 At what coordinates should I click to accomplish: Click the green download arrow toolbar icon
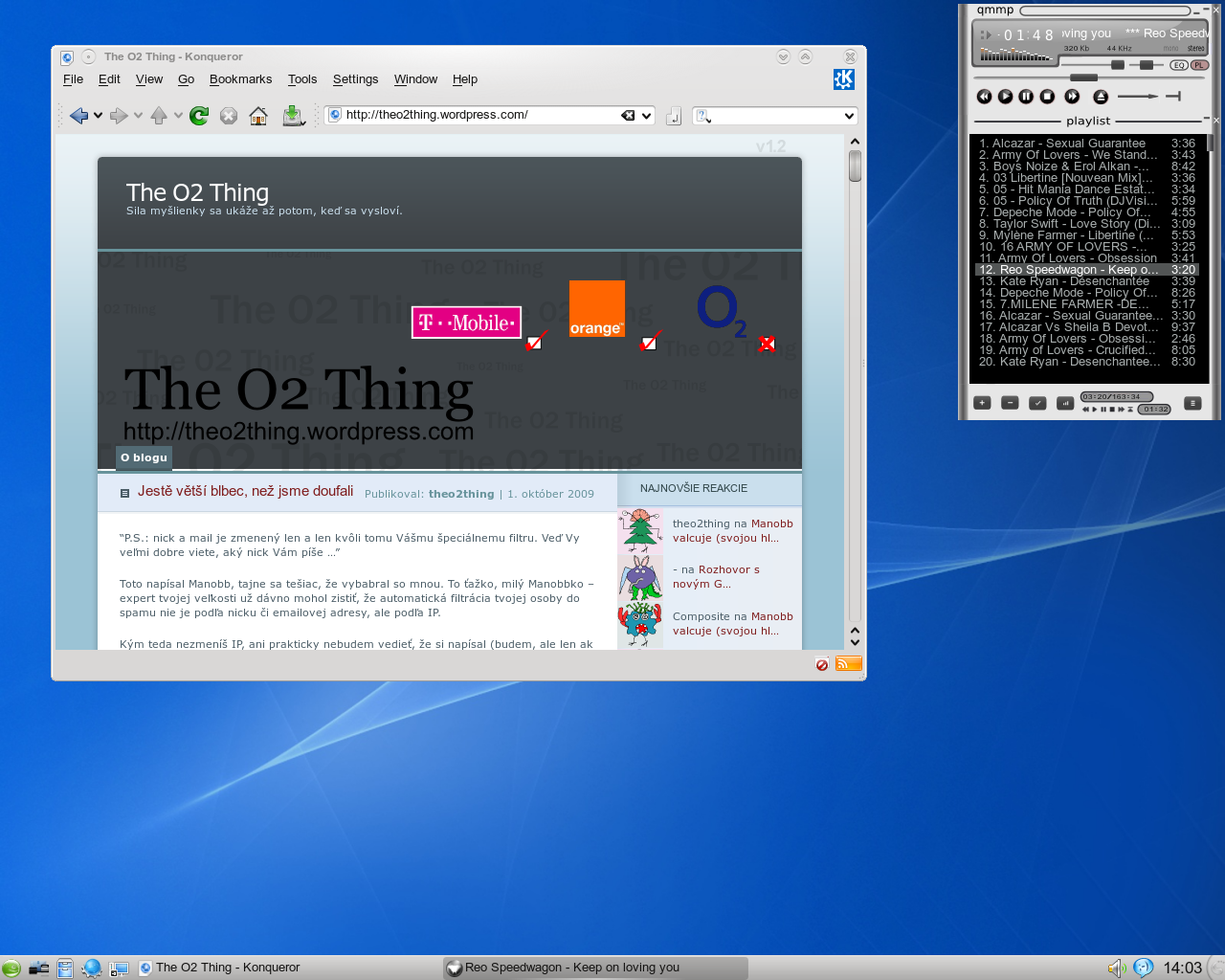click(293, 116)
